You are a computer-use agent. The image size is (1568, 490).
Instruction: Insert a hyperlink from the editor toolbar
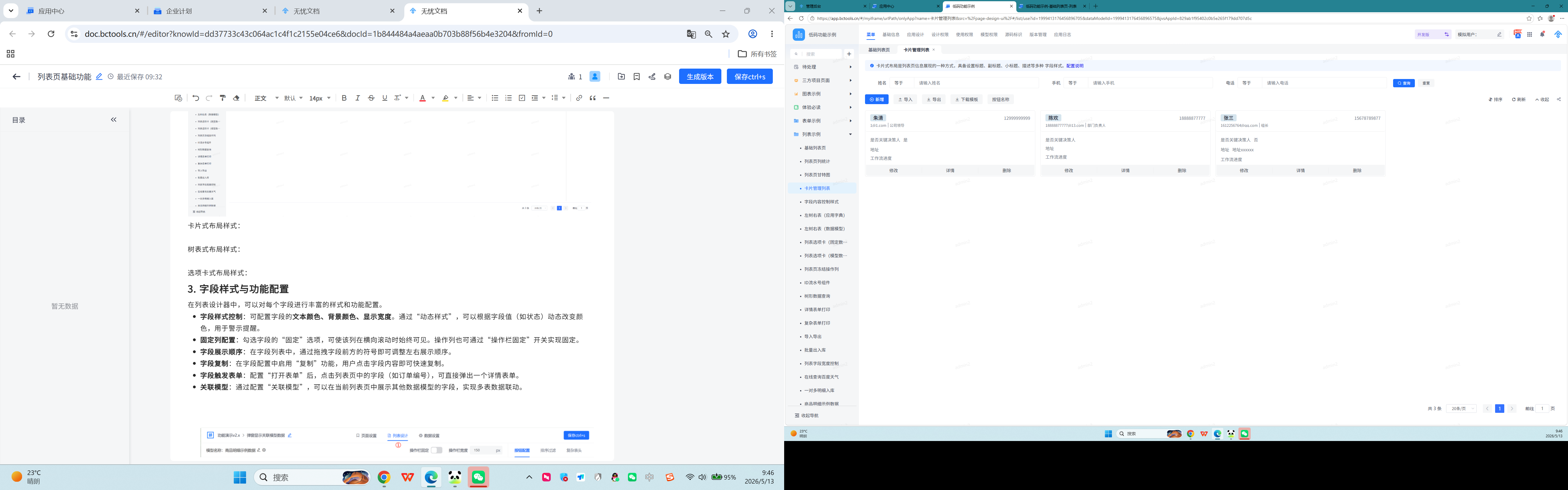(579, 98)
